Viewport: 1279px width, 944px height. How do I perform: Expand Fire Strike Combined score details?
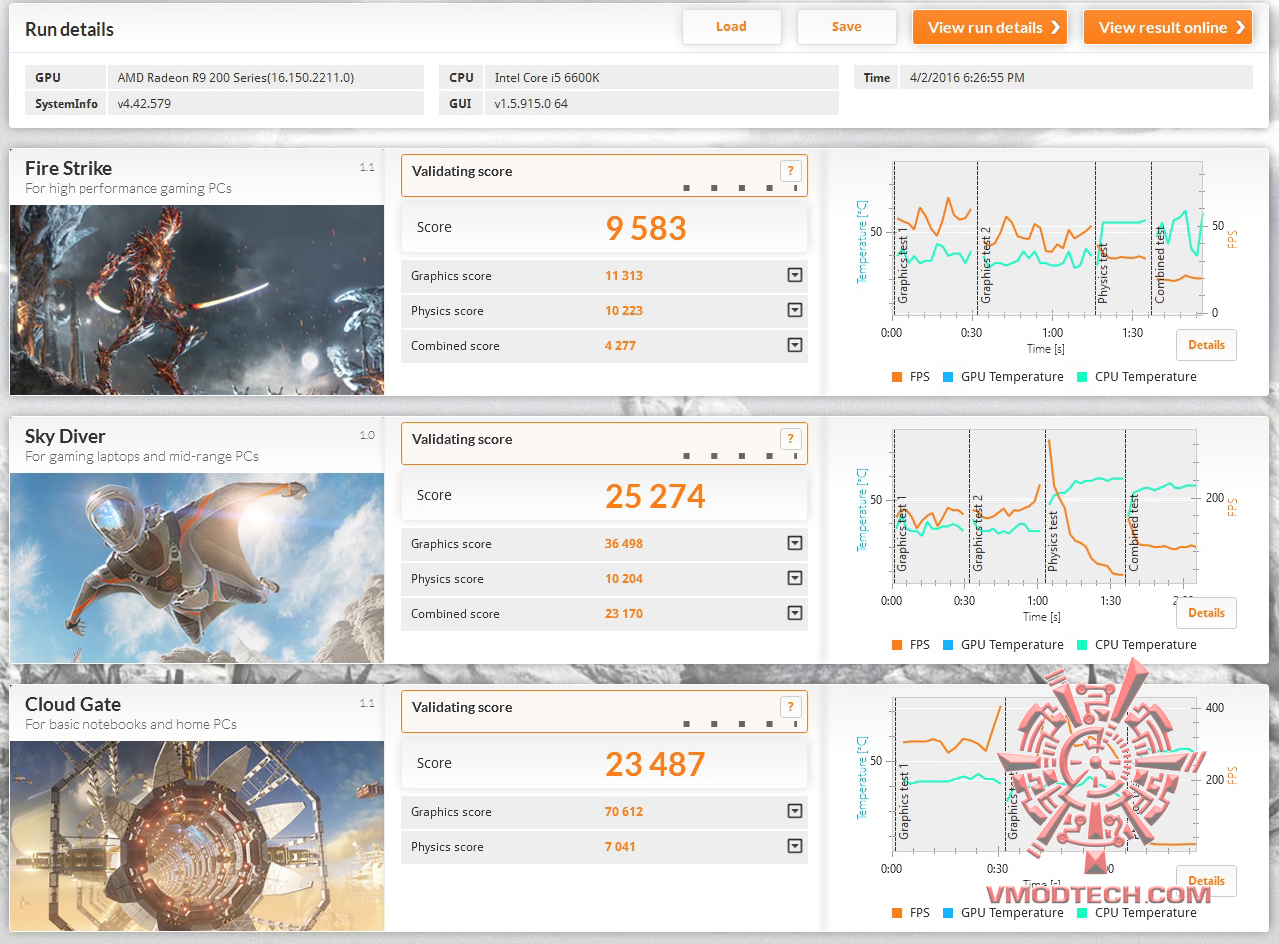795,345
